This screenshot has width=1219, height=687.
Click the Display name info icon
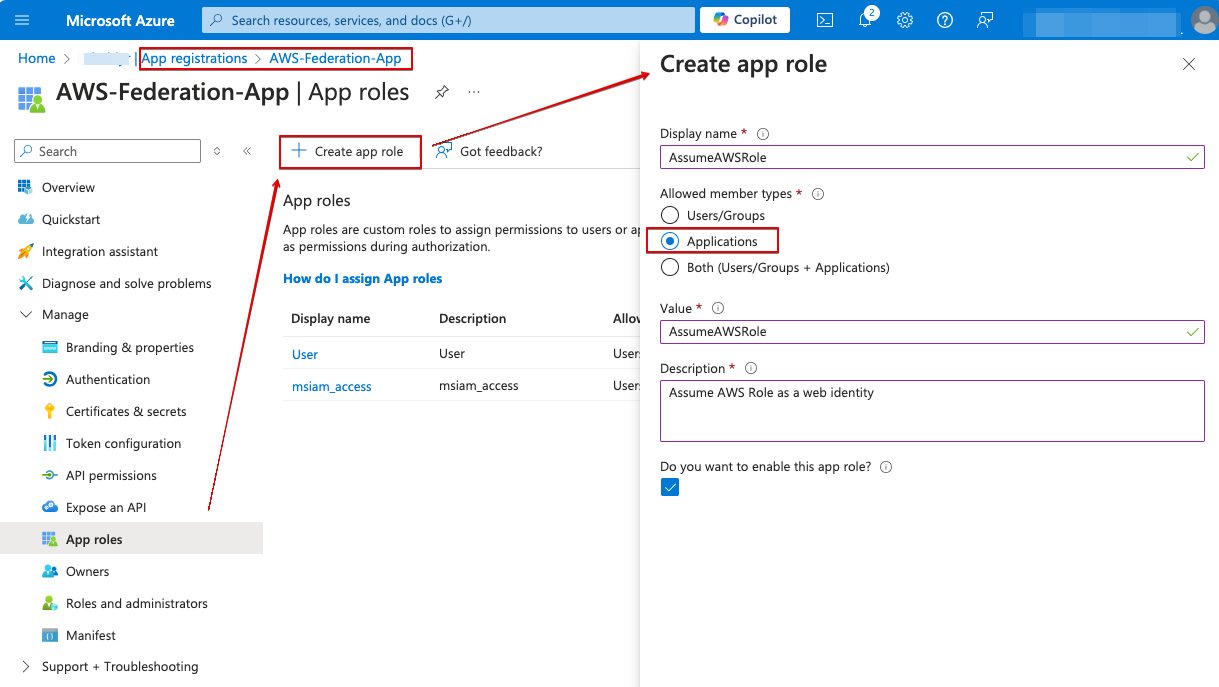tap(763, 134)
